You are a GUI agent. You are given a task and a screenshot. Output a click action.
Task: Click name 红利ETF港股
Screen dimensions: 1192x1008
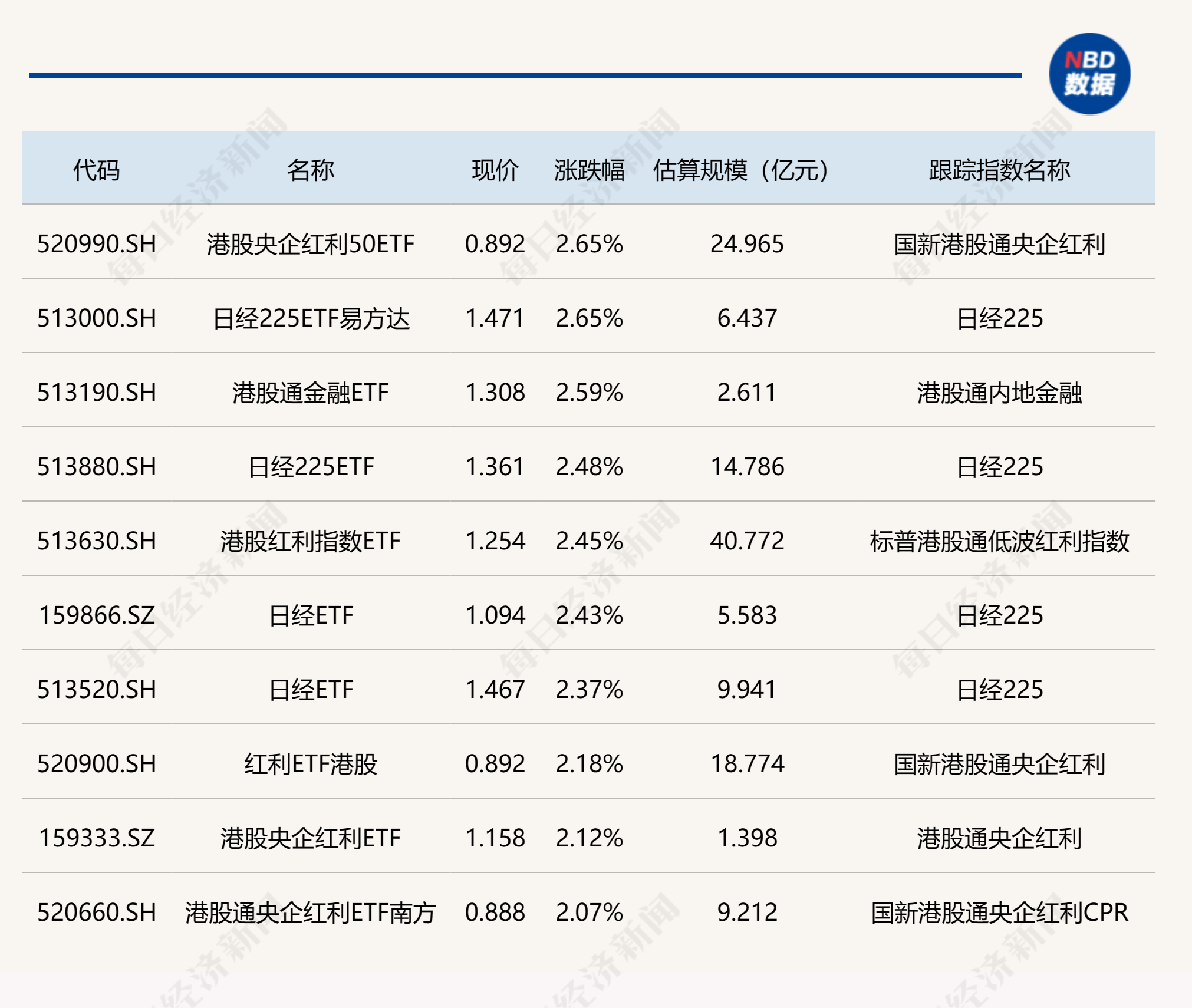click(311, 763)
